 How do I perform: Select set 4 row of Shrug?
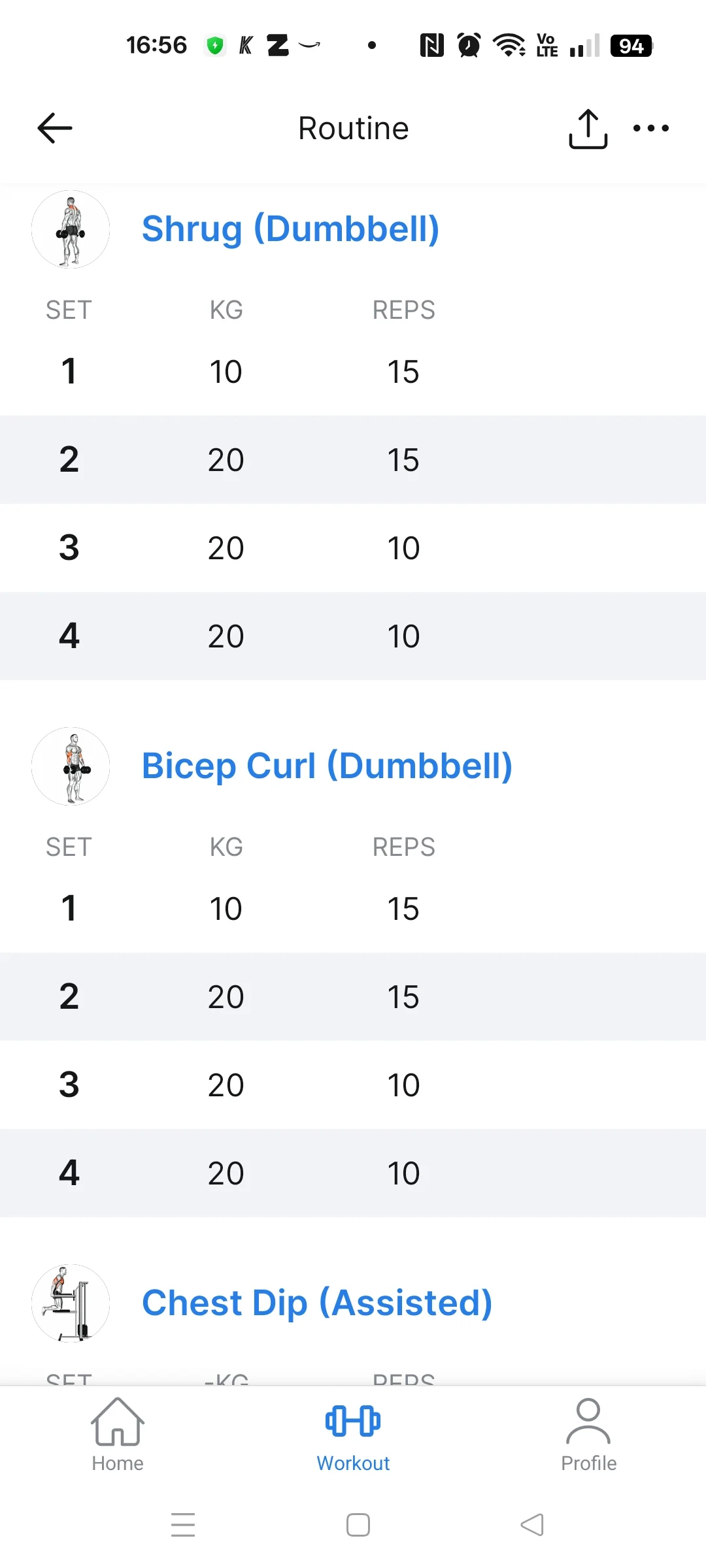pyautogui.click(x=353, y=636)
